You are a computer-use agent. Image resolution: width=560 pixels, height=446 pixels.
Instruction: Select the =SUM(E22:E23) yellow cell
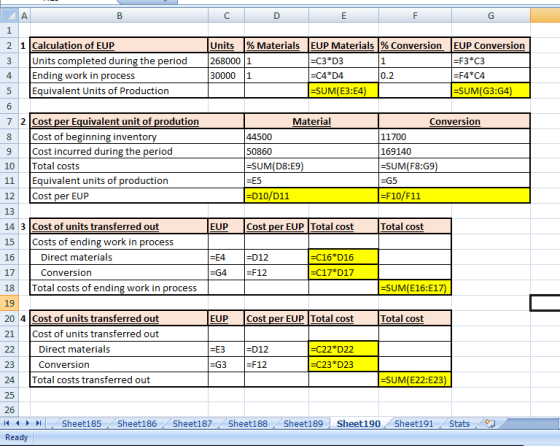[x=415, y=380]
